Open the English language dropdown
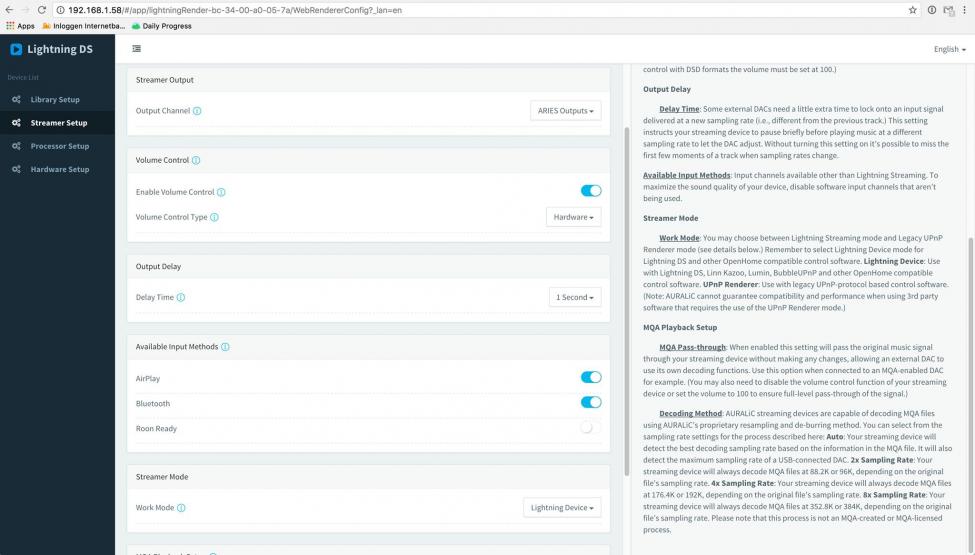Screen dimensions: 975x555 point(950,49)
